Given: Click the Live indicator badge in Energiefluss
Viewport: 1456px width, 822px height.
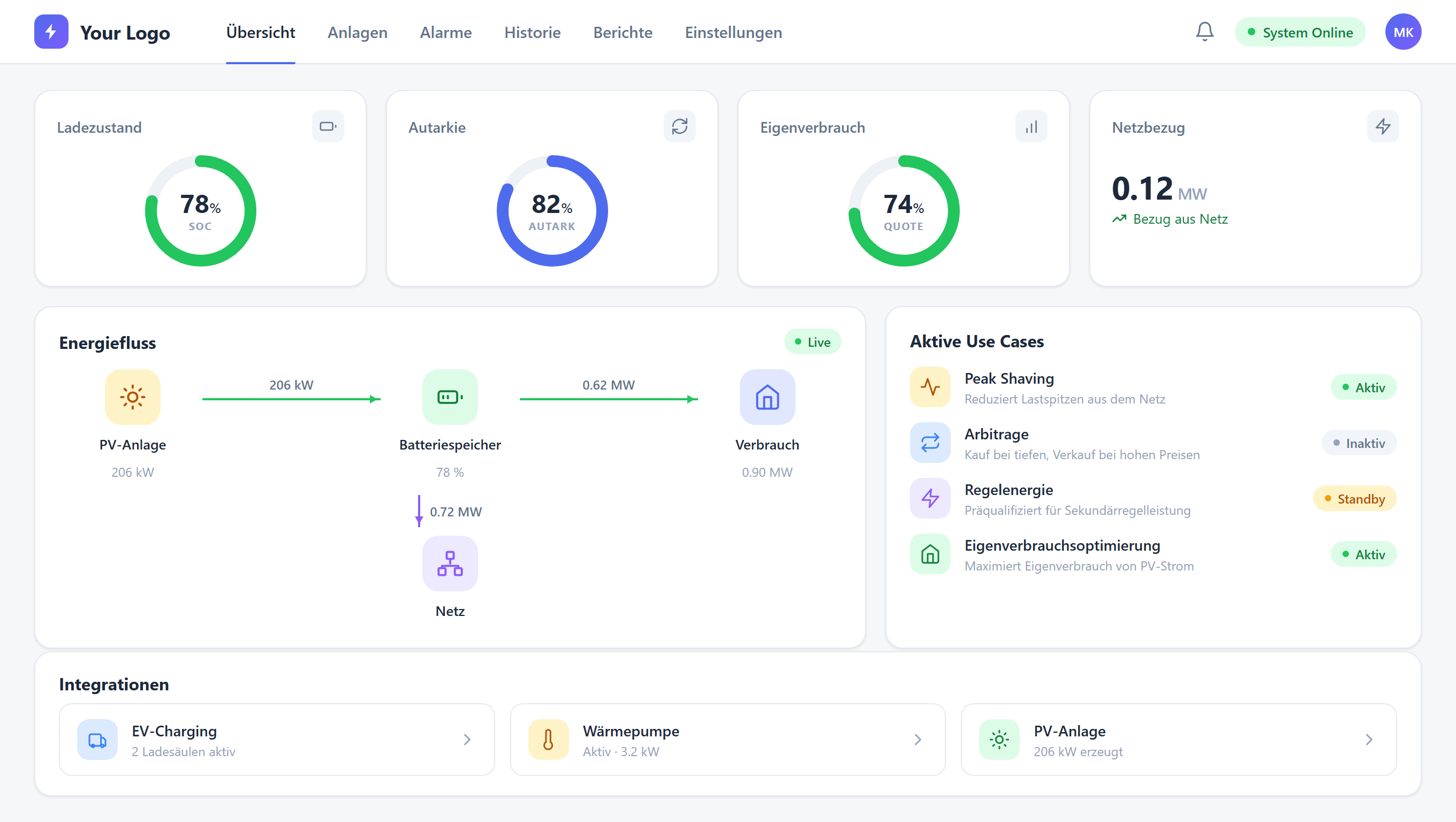Looking at the screenshot, I should tap(812, 342).
